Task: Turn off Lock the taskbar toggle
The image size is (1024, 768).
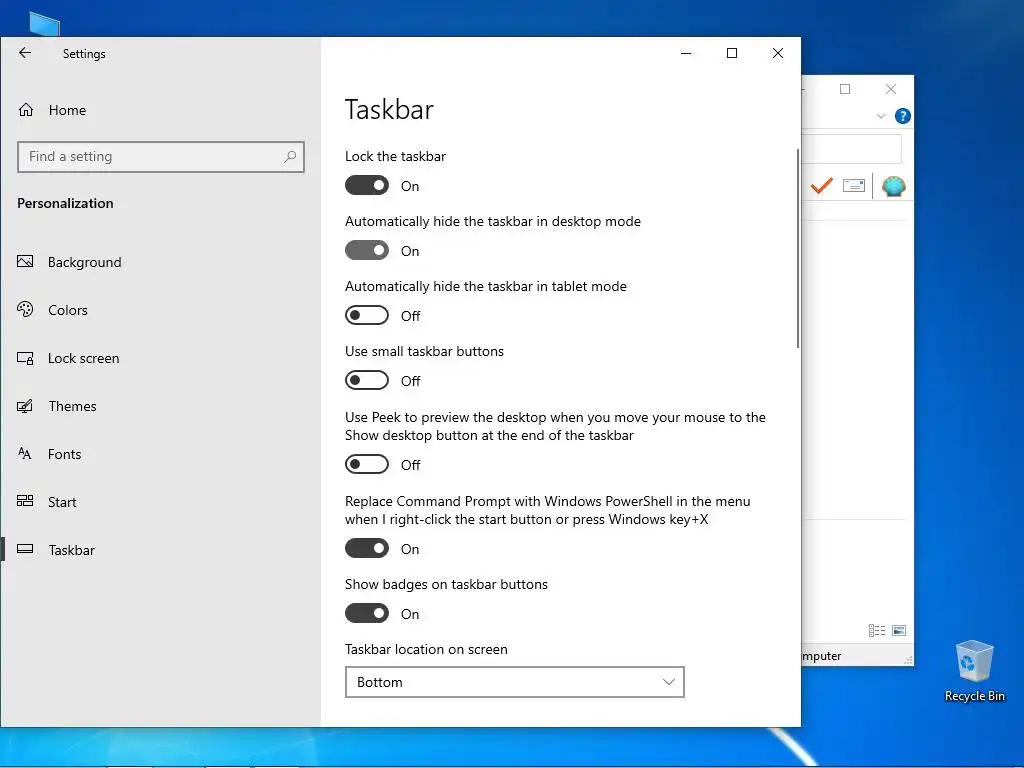Action: (x=367, y=185)
